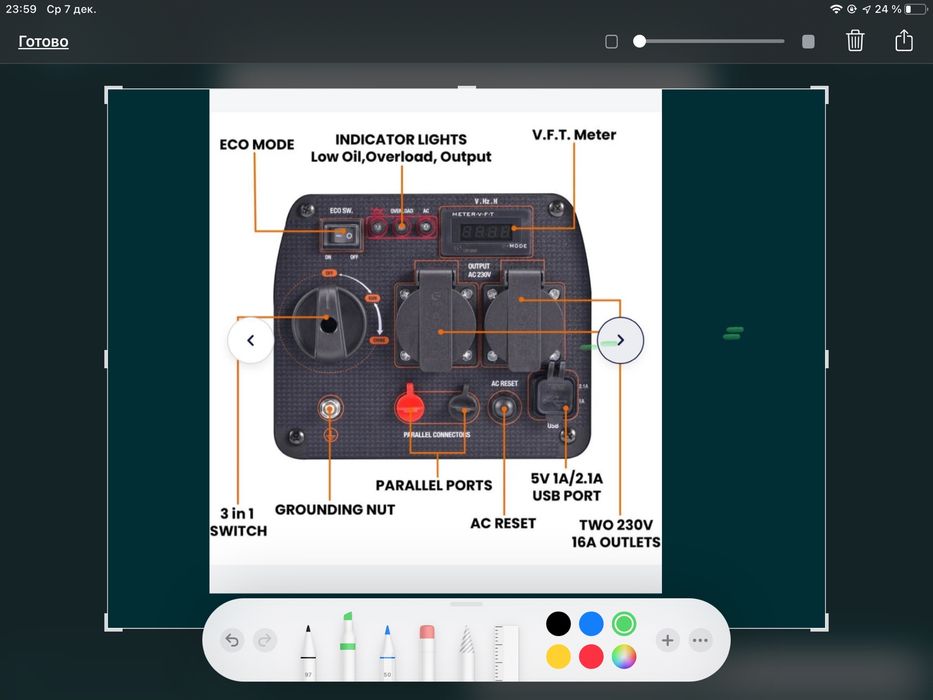The width and height of the screenshot is (933, 700).
Task: Open the share sheet icon
Action: click(x=904, y=40)
